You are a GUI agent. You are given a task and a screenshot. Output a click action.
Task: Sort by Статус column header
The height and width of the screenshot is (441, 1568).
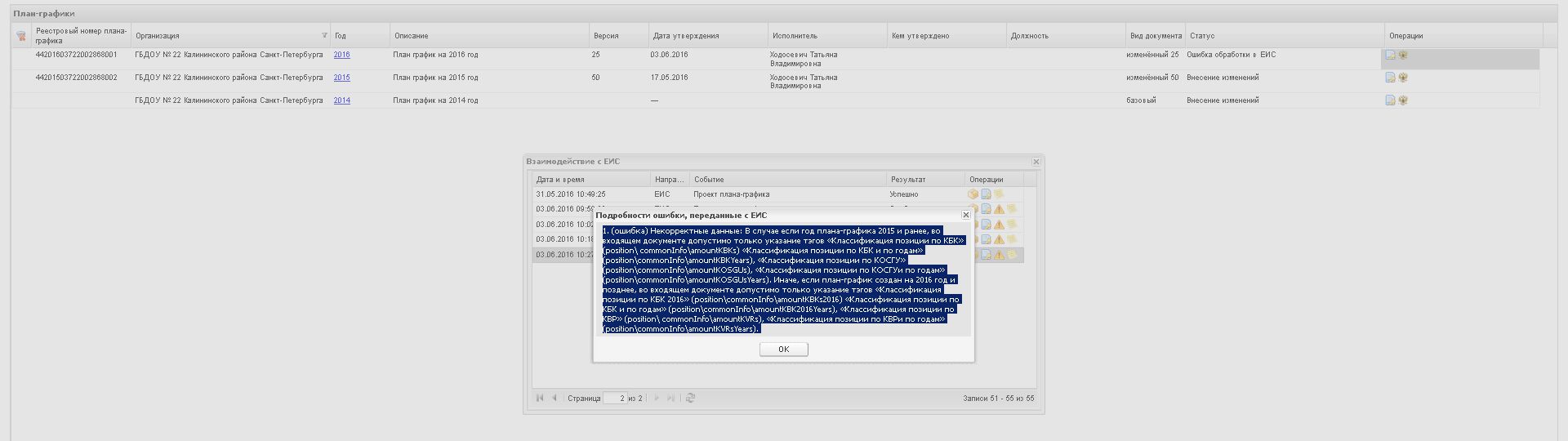click(x=1285, y=35)
